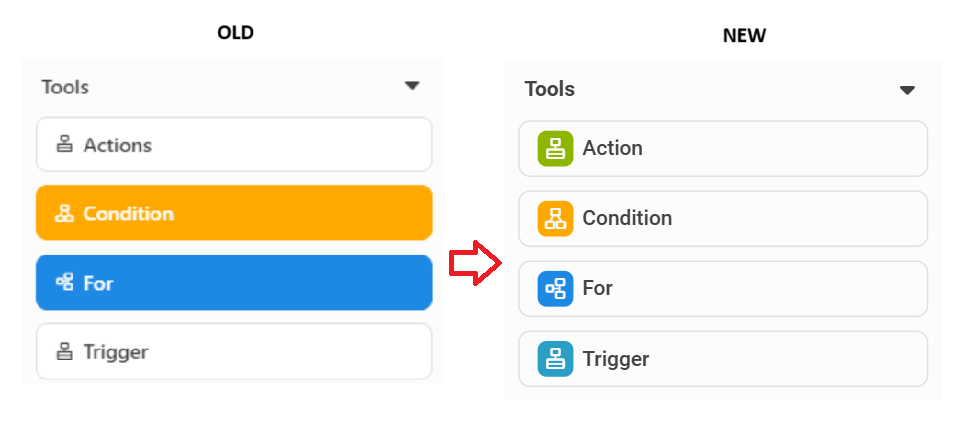Click the blue For icon in new panel
974x429 pixels.
point(555,289)
